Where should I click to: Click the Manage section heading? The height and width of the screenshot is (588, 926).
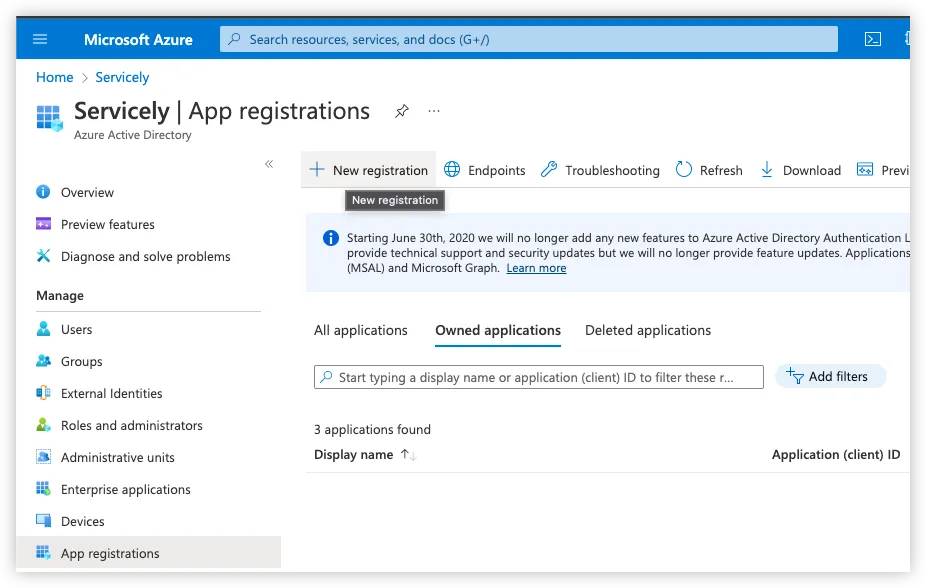coord(60,296)
